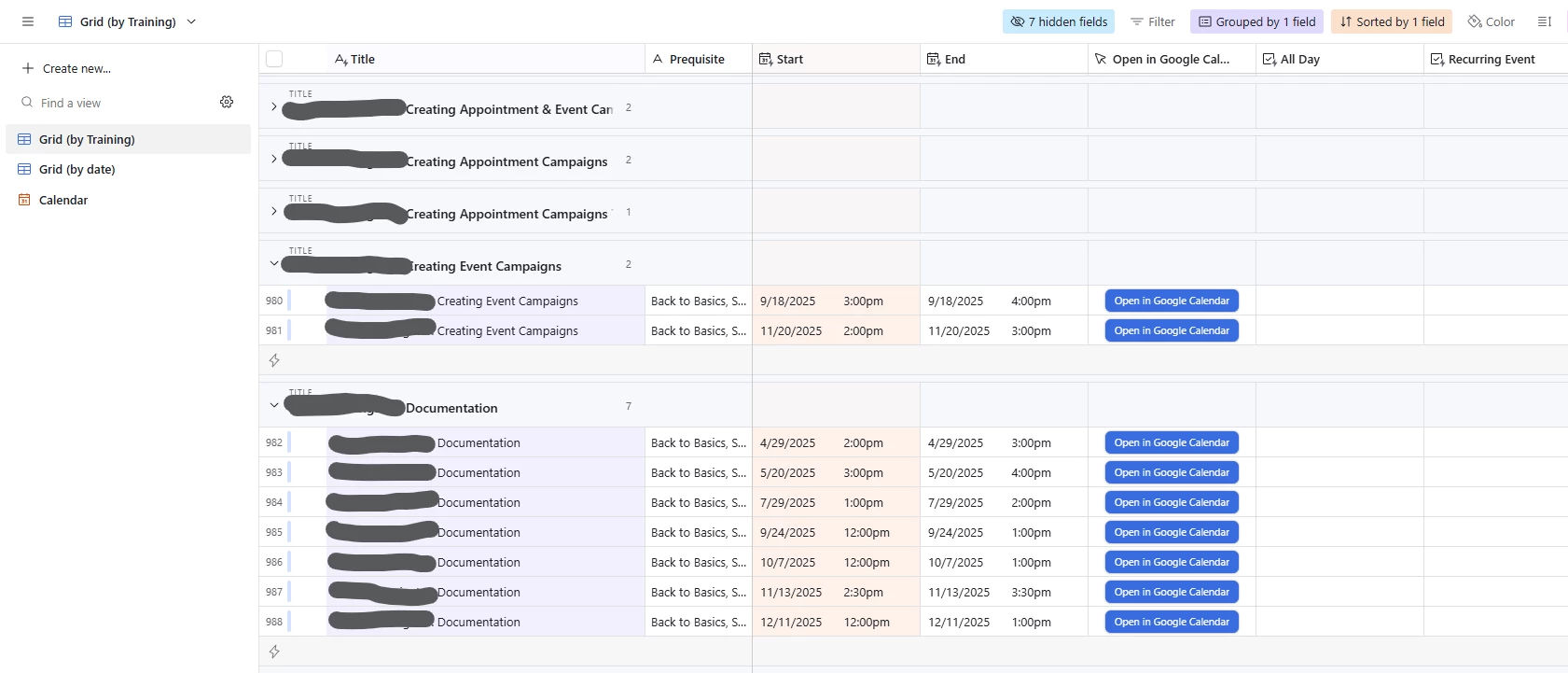Open the hamburger sidebar menu
The width and height of the screenshot is (1568, 673).
click(x=28, y=21)
